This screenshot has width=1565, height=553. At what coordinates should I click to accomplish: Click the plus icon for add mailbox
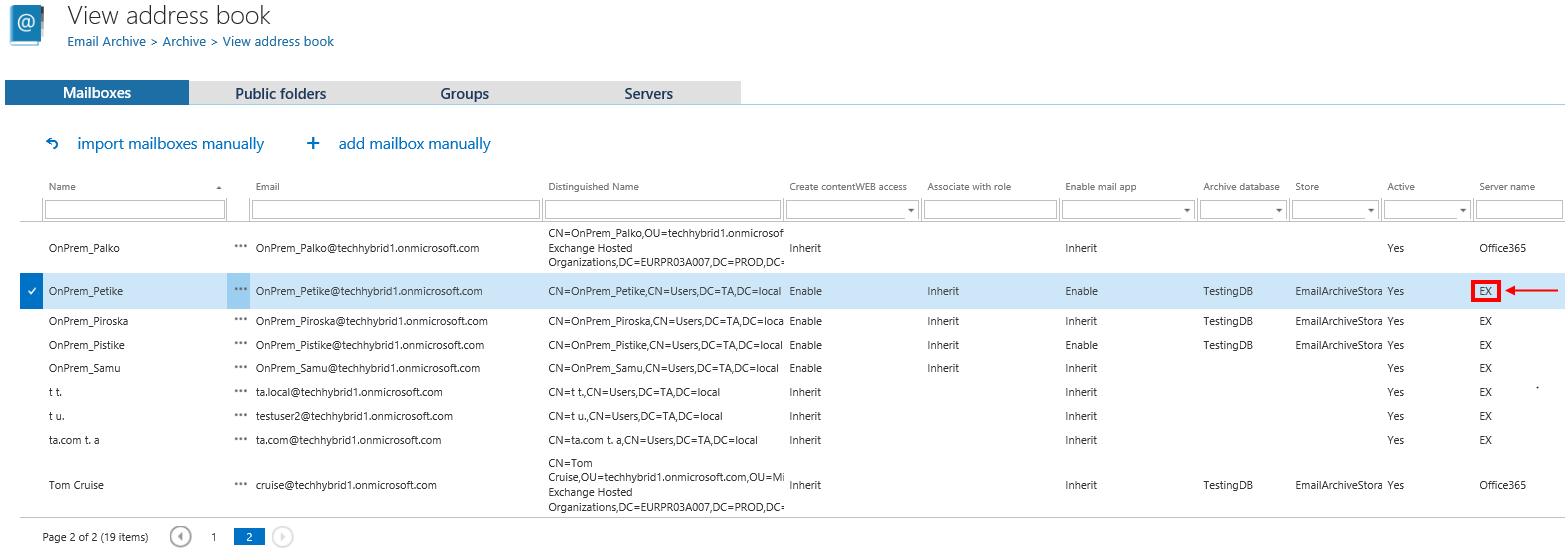[x=313, y=144]
